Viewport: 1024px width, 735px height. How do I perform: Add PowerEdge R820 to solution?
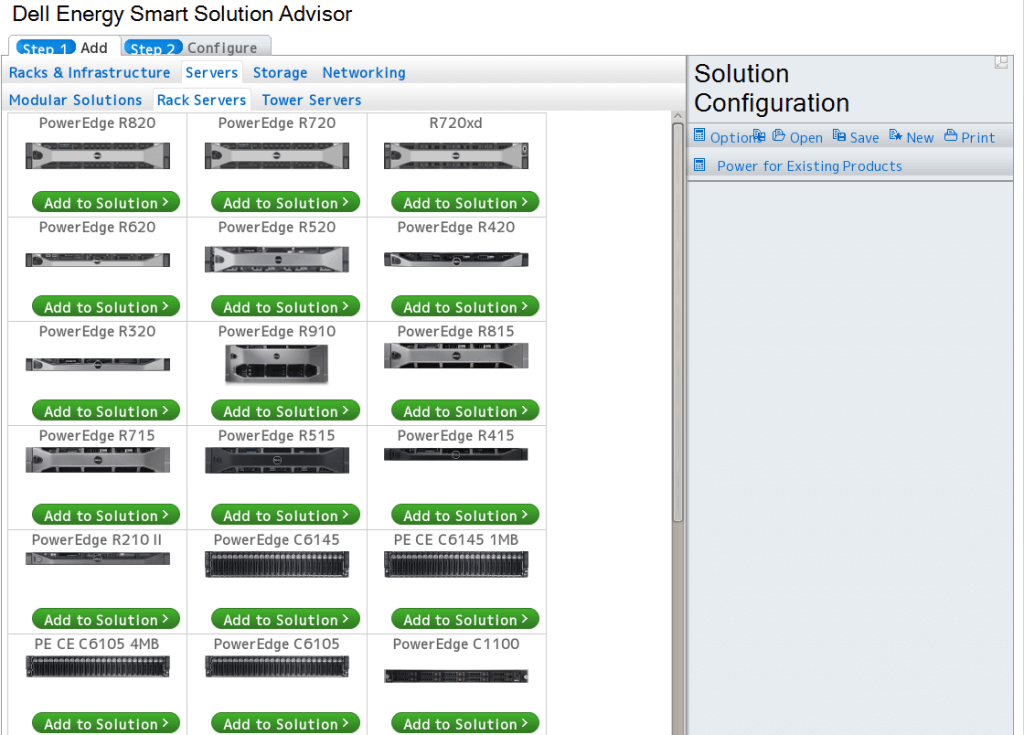coord(106,203)
